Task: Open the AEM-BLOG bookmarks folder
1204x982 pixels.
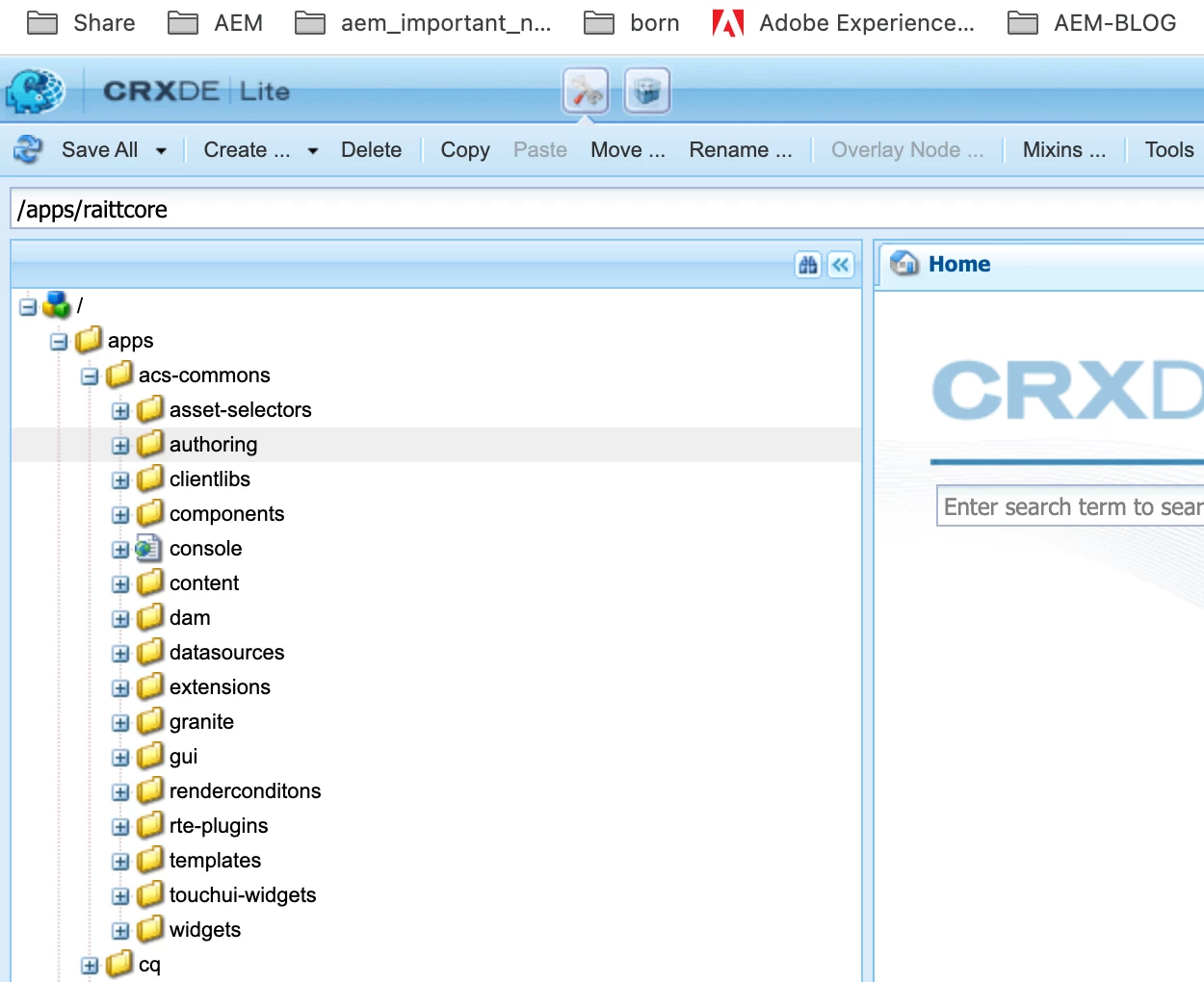Action: (x=1092, y=23)
